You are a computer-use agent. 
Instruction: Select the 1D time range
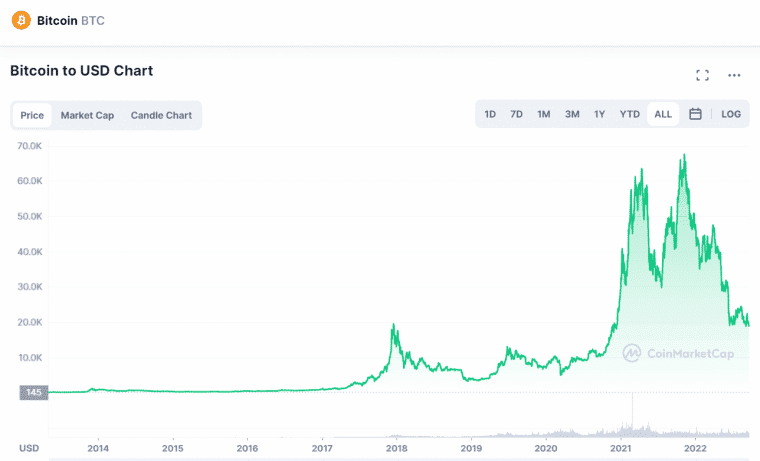point(490,114)
